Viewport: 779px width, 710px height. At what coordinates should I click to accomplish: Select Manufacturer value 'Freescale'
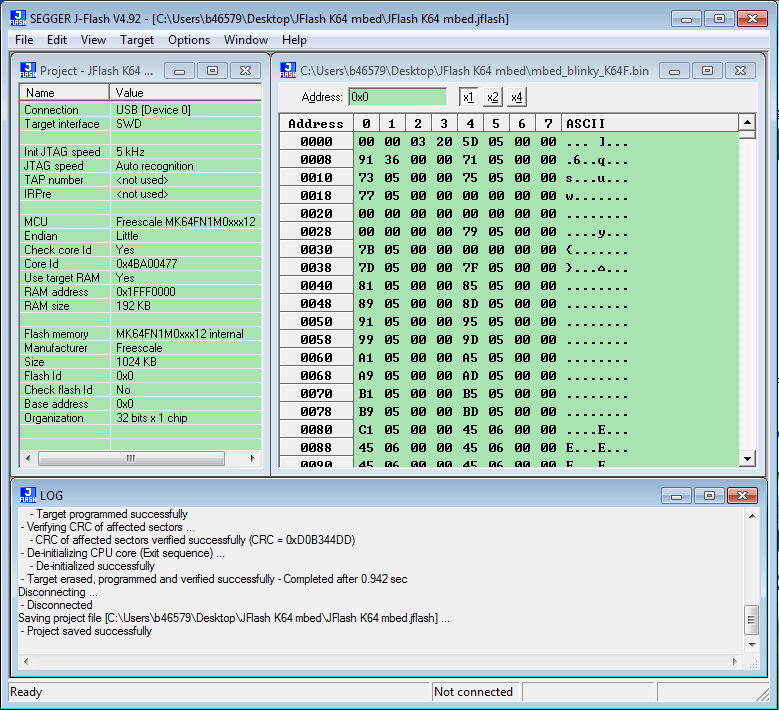click(139, 347)
